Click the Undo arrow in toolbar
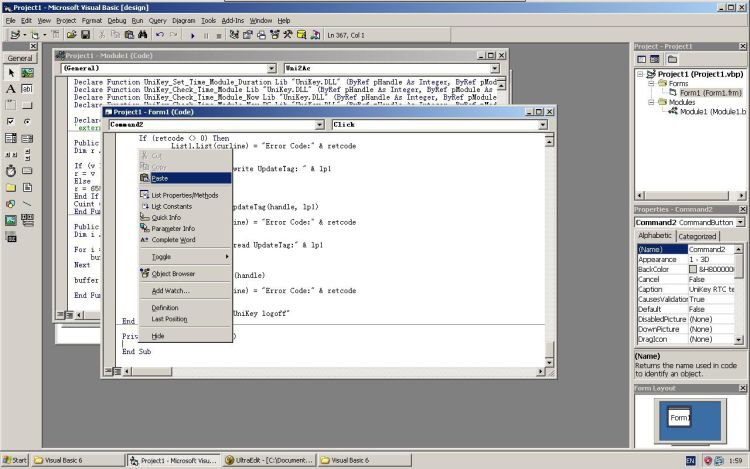 [x=160, y=35]
